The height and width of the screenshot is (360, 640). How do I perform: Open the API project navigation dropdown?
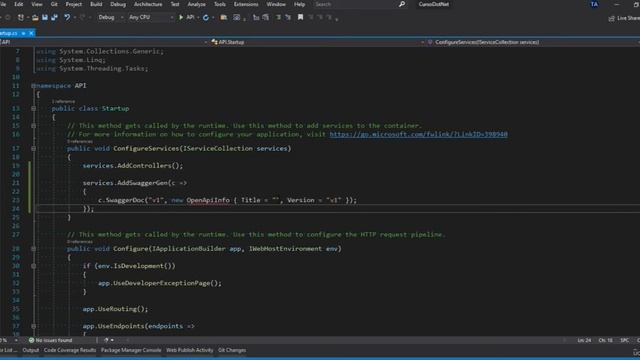click(x=104, y=42)
